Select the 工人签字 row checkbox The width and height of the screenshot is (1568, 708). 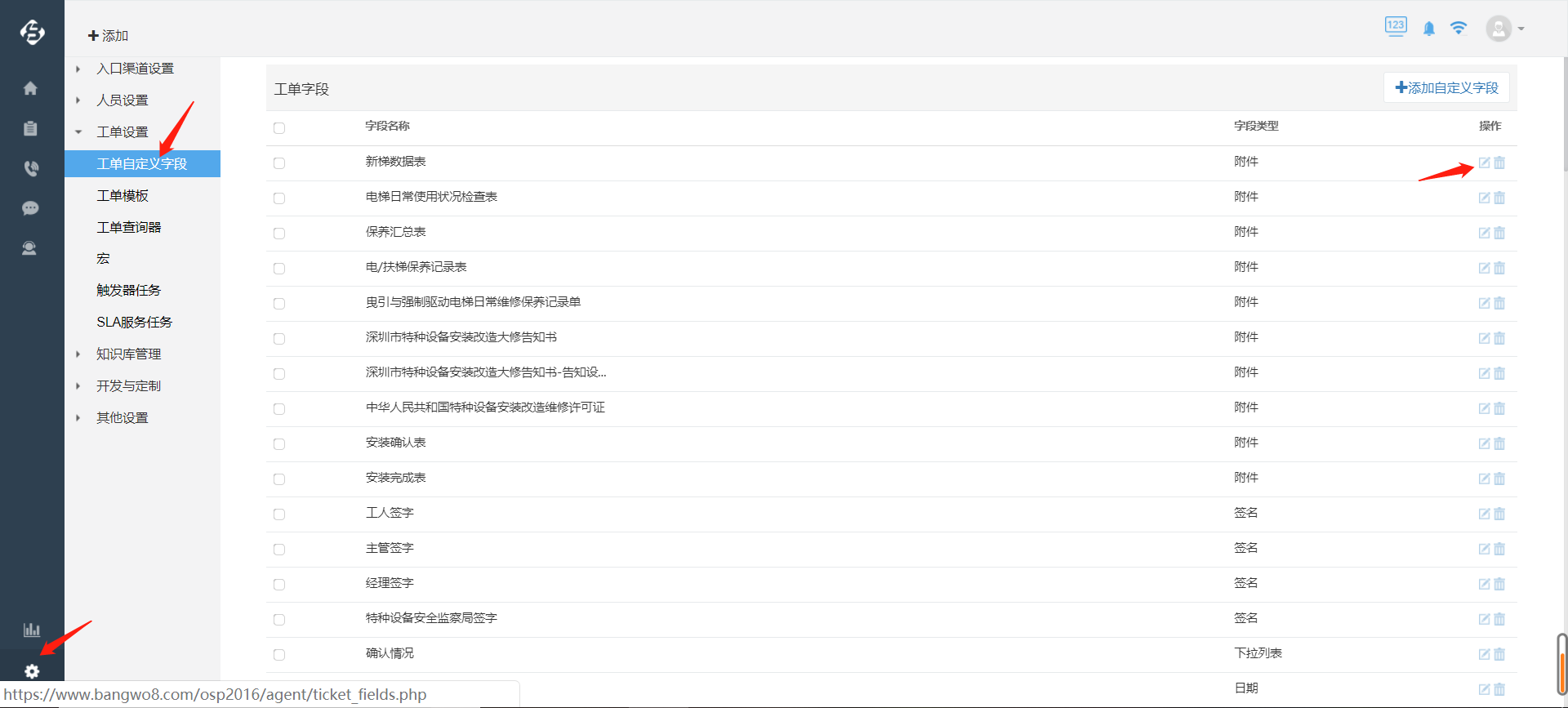pos(279,514)
